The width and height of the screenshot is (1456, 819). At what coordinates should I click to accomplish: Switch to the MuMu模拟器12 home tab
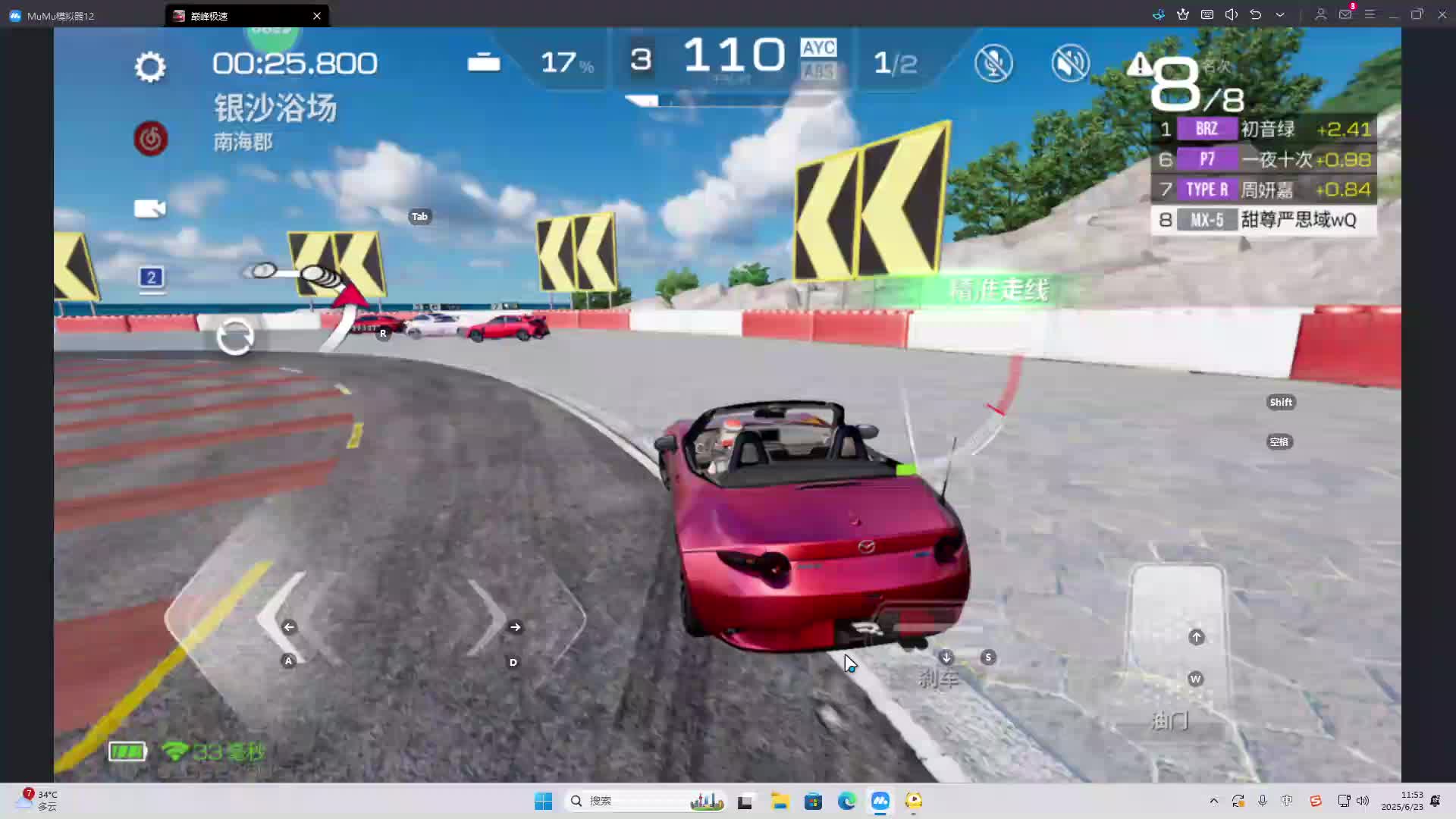[x=61, y=15]
